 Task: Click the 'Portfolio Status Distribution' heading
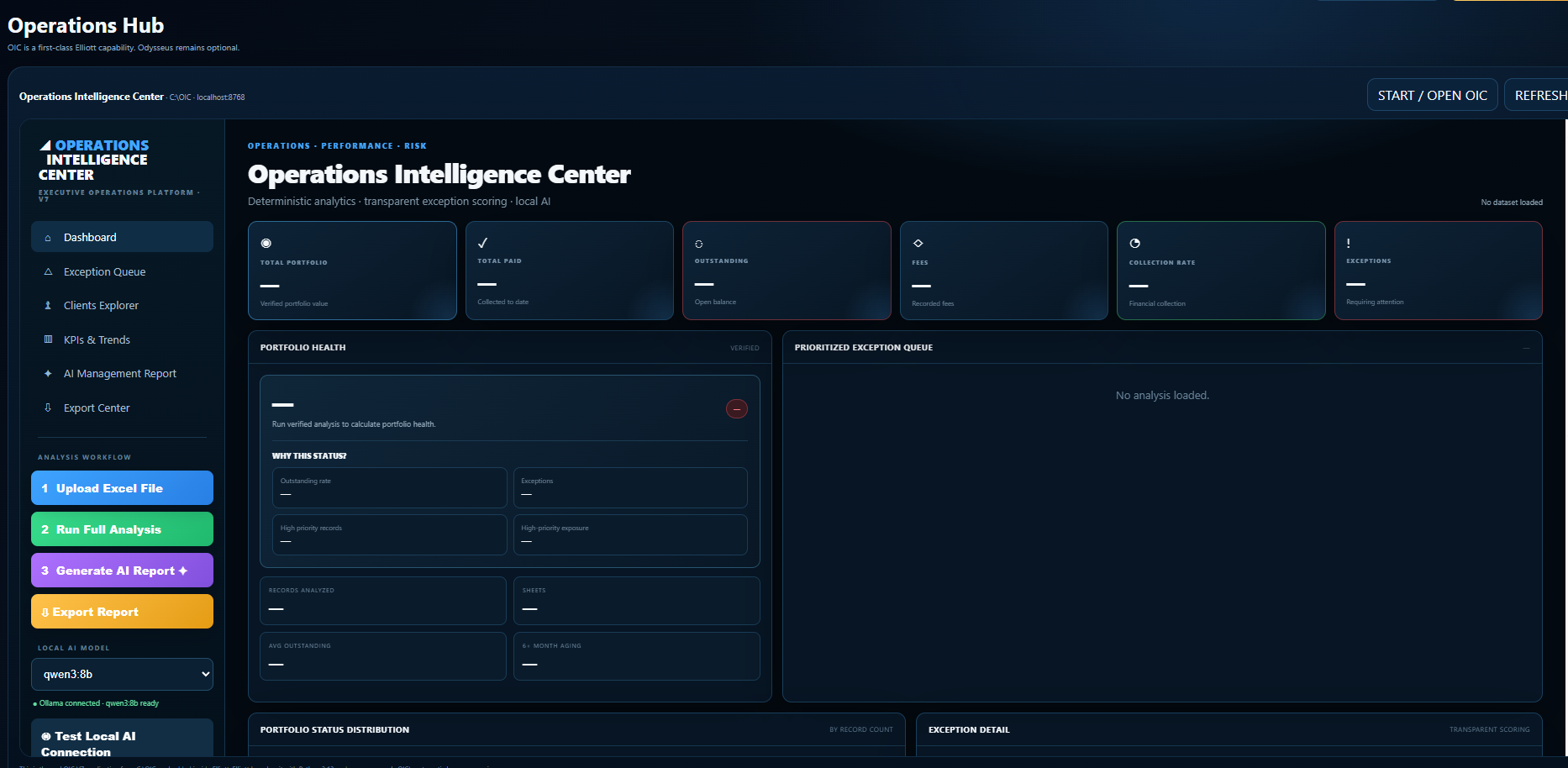pos(334,729)
